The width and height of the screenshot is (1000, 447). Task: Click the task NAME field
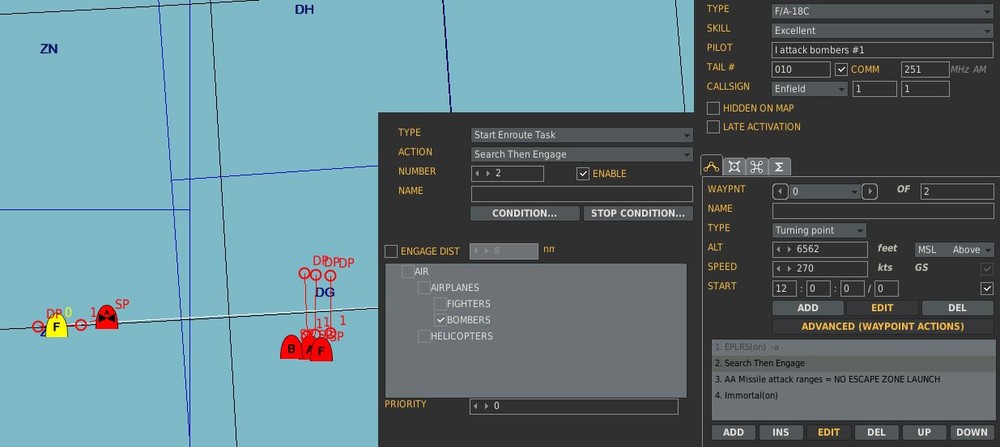pos(582,194)
